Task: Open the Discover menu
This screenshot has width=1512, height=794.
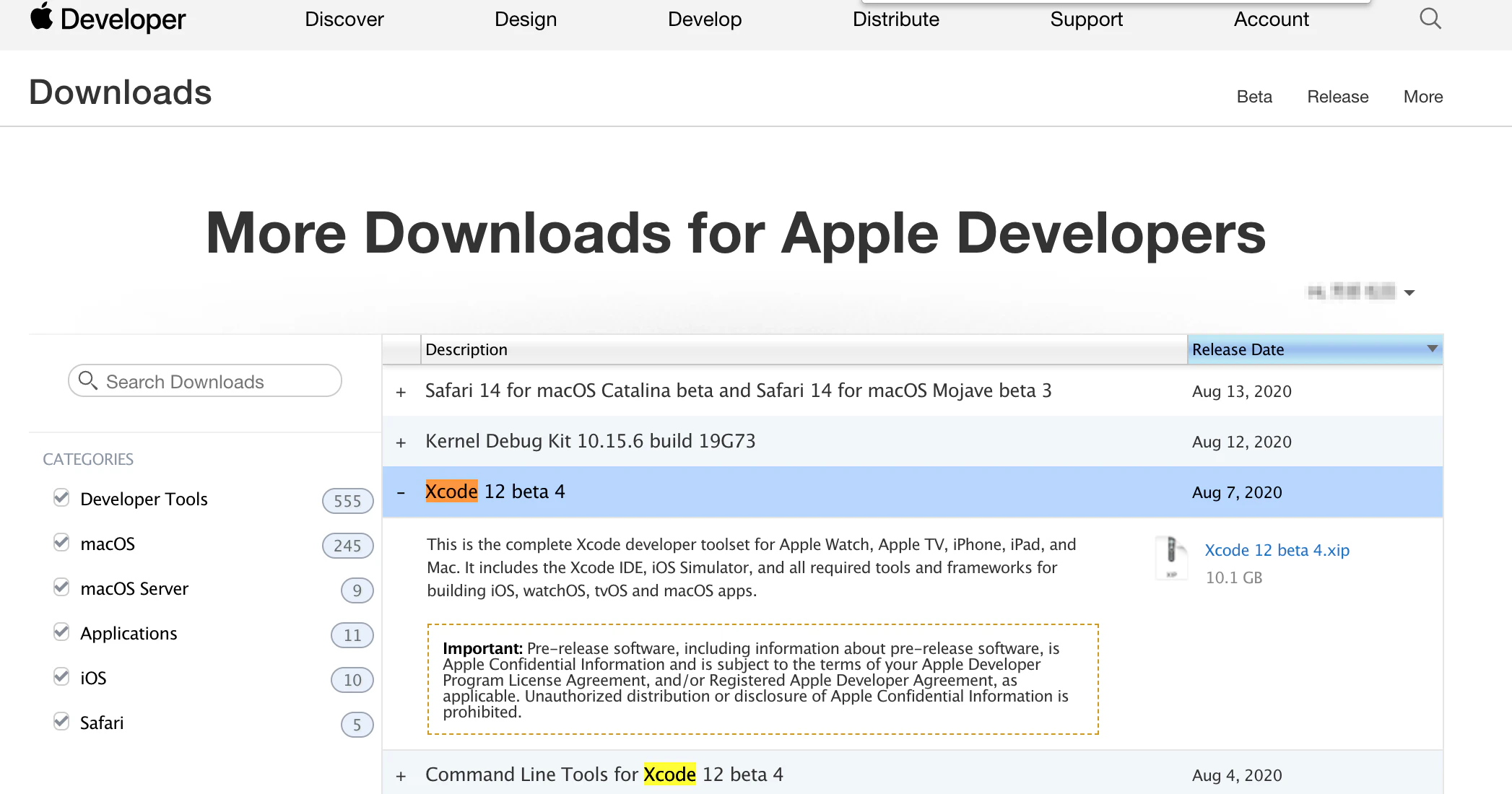Action: [x=344, y=19]
